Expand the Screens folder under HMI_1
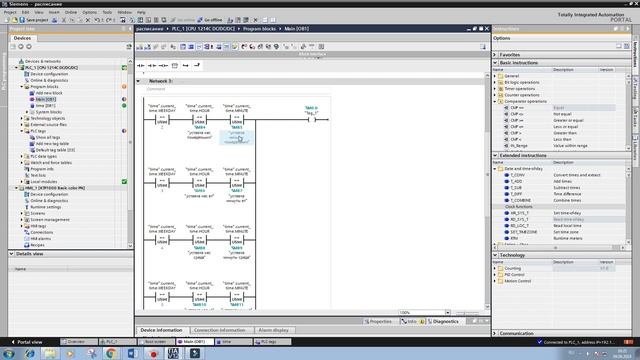The image size is (640, 360). coord(22,213)
